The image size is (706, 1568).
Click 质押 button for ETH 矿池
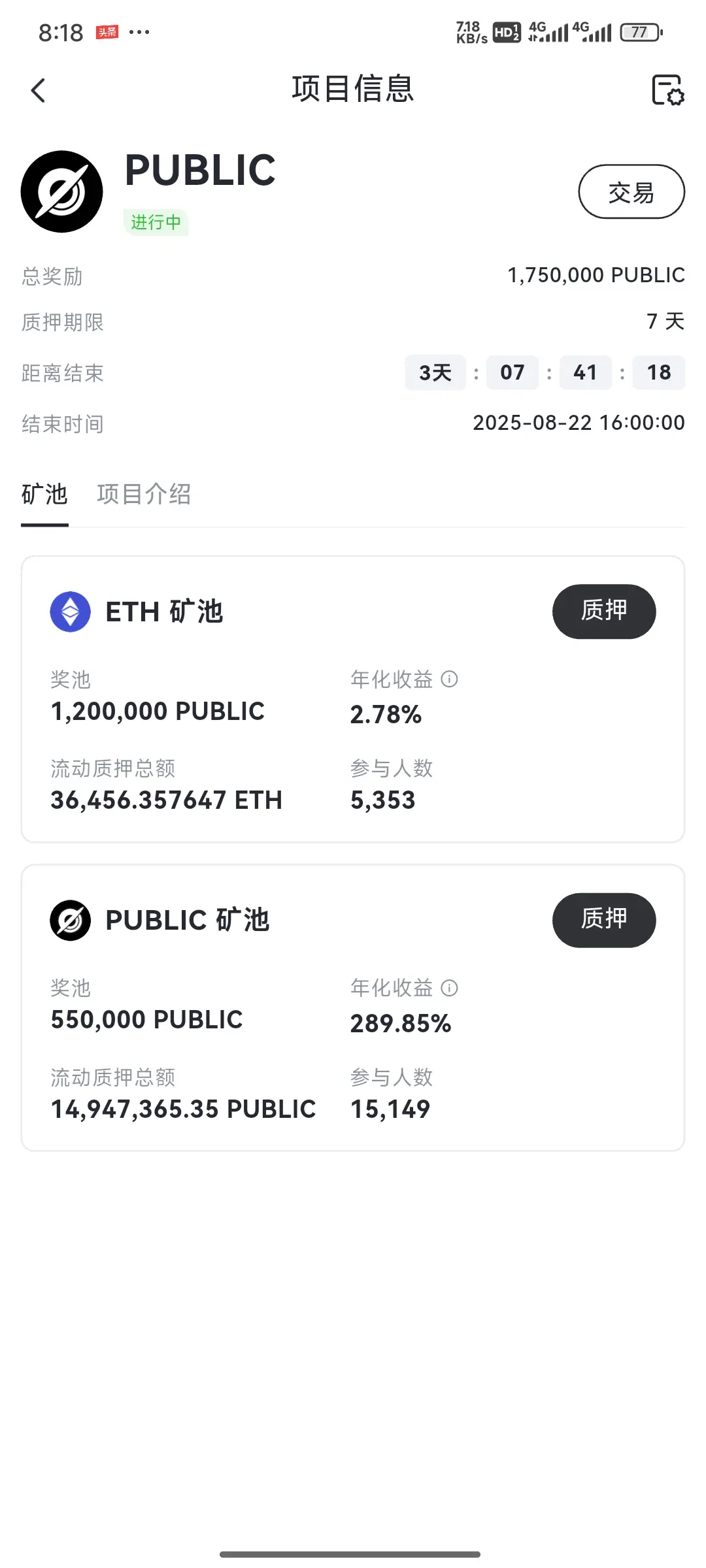coord(604,612)
